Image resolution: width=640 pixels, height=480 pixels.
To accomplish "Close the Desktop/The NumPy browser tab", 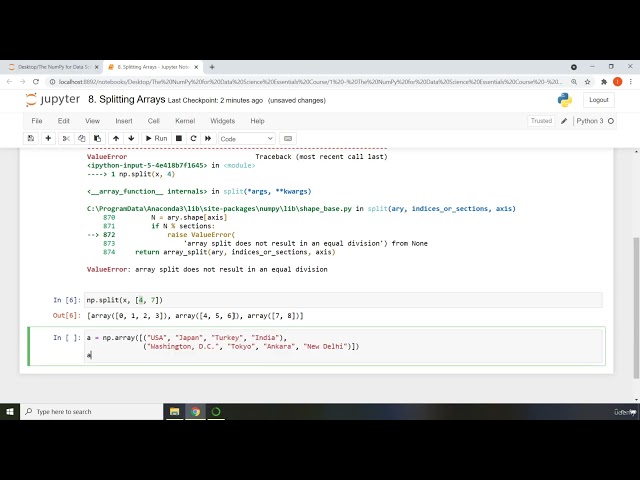I will point(96,67).
